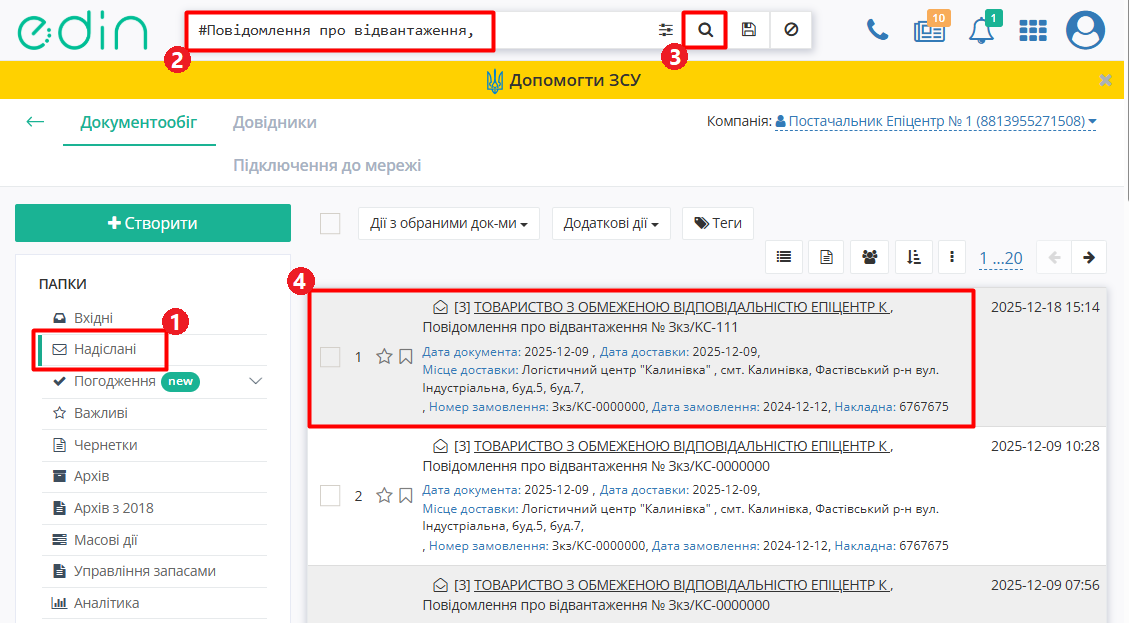Image resolution: width=1129 pixels, height=623 pixels.
Task: Click the save search floppy disk icon
Action: pos(748,30)
